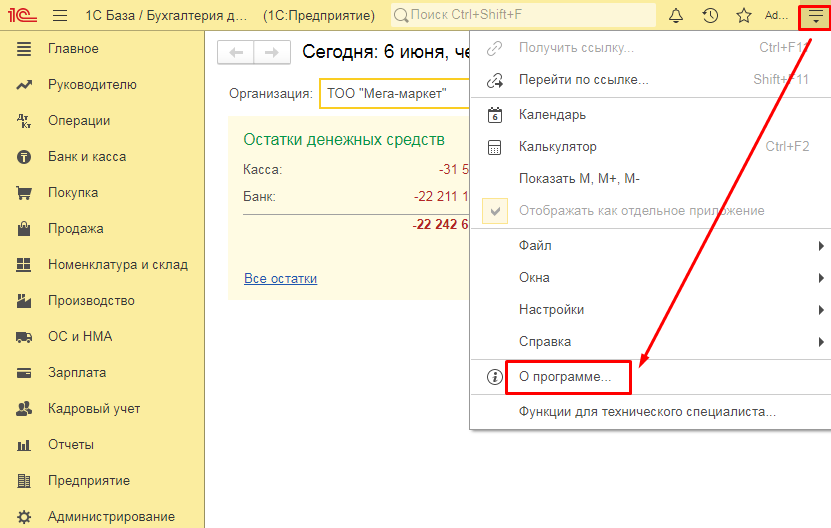This screenshot has width=831, height=528.
Task: Launch Calculator from the menu
Action: click(557, 147)
